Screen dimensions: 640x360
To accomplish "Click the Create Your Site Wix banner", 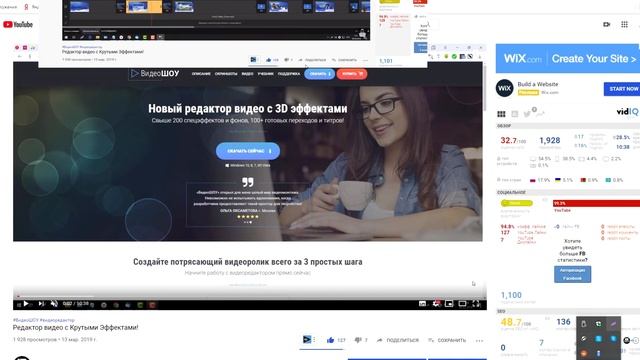I will coord(568,58).
